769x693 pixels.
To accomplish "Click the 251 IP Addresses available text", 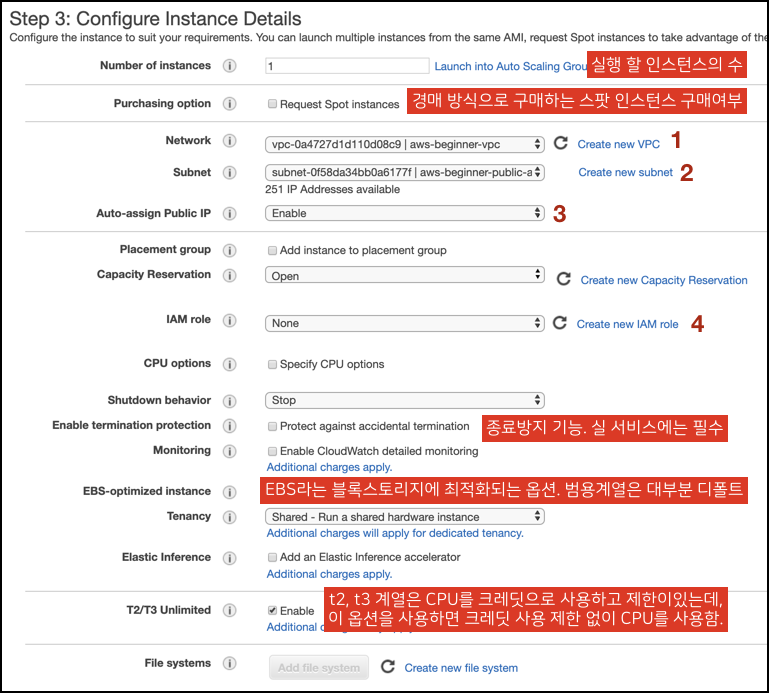I will 333,189.
